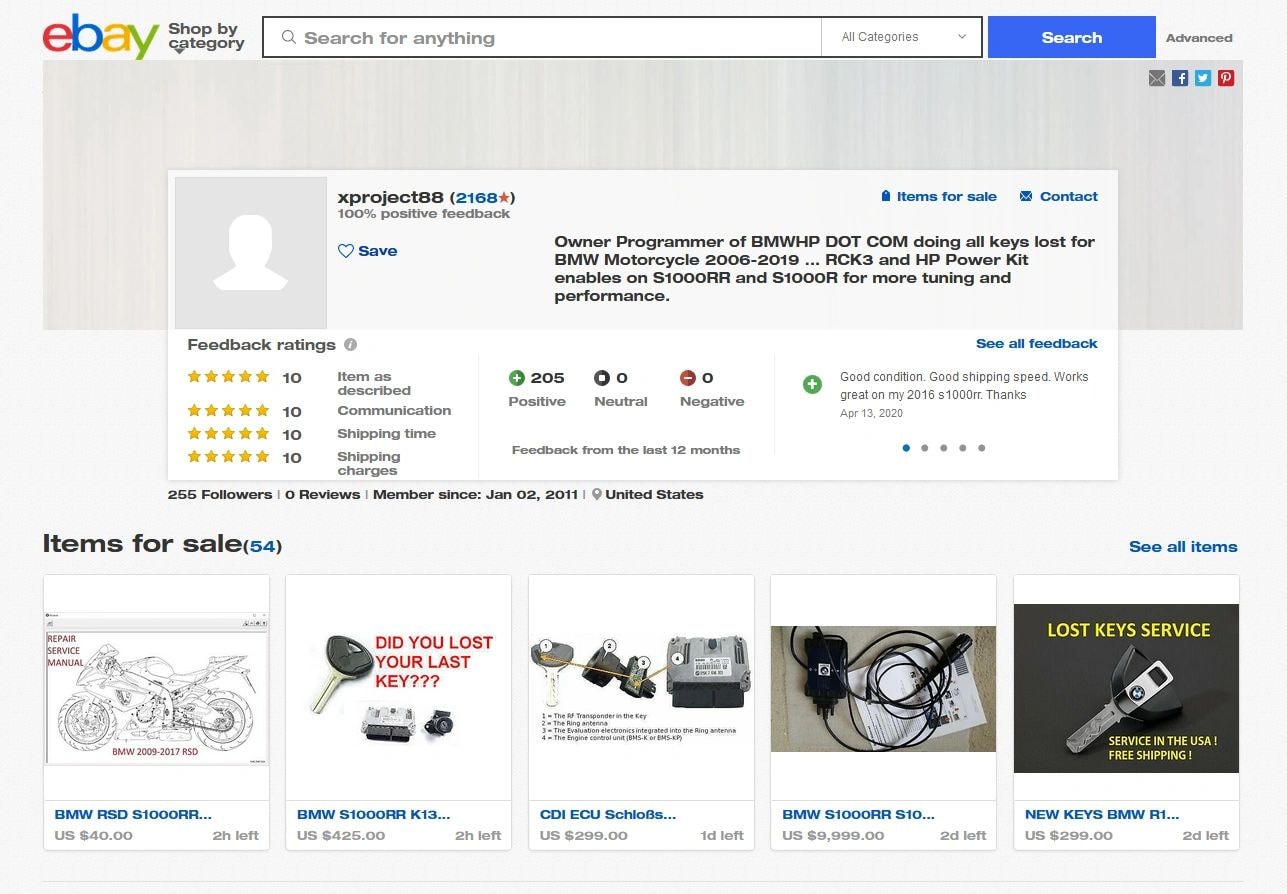Open Advanced search link
The height and width of the screenshot is (894, 1287).
[1199, 38]
